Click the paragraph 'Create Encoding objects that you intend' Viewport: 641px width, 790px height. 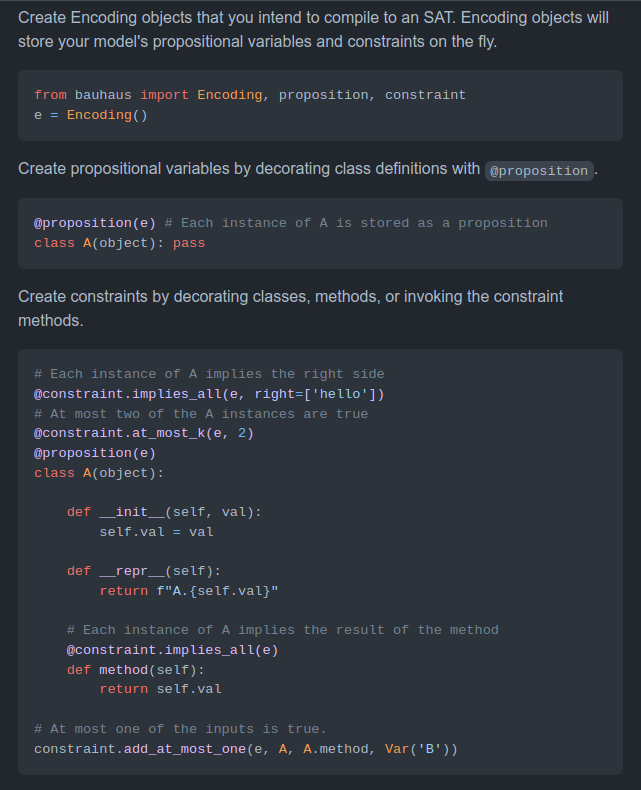click(x=313, y=29)
